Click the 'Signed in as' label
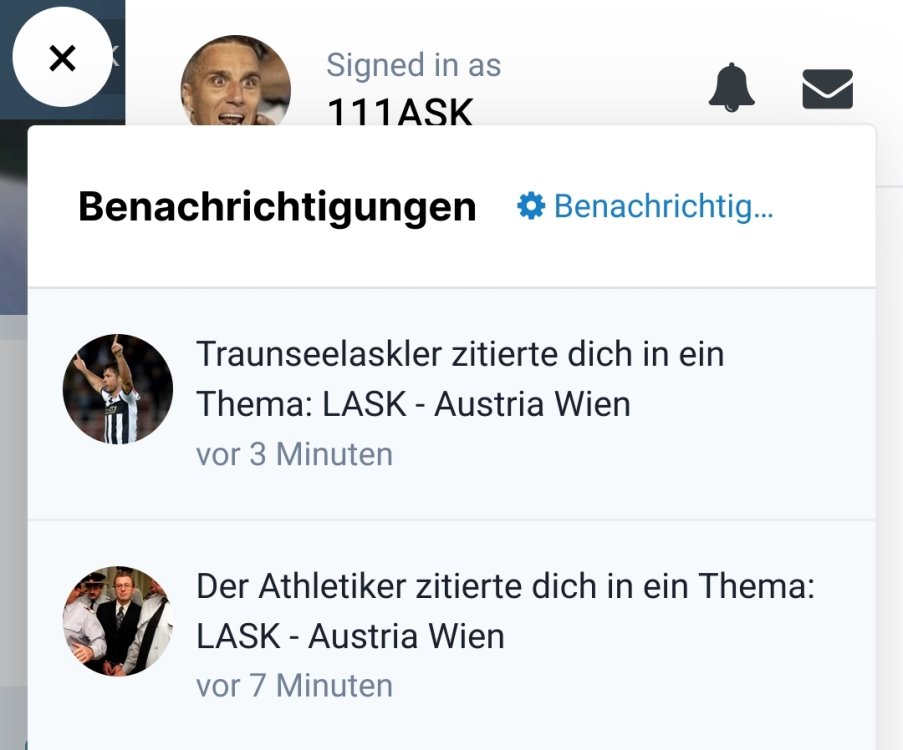Screen dimensions: 903x750 (x=413, y=65)
